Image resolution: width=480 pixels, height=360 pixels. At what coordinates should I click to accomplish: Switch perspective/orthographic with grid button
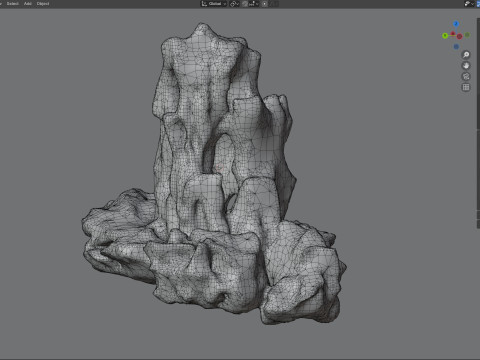pyautogui.click(x=466, y=87)
